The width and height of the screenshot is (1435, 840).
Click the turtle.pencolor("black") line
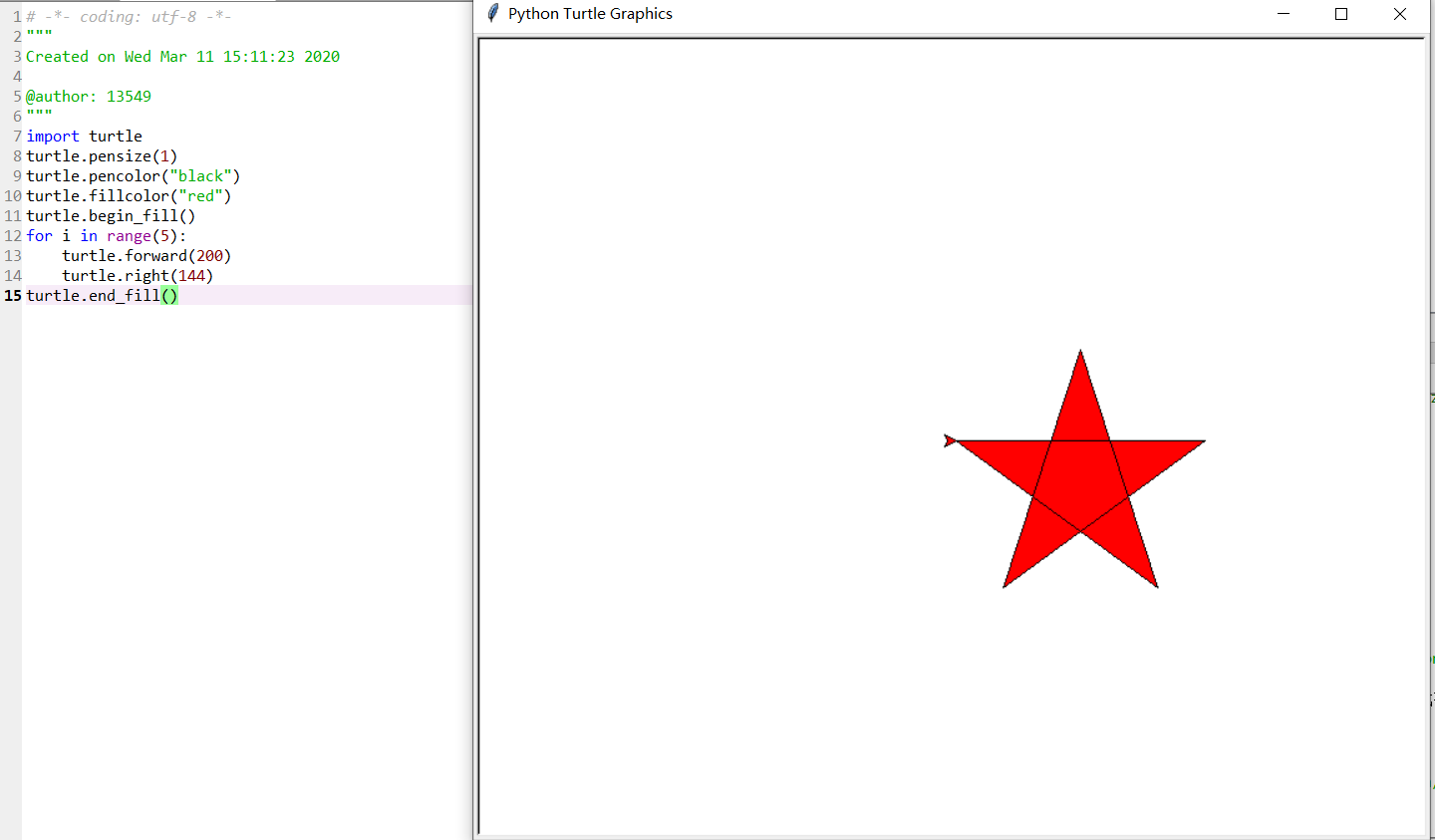tap(134, 176)
